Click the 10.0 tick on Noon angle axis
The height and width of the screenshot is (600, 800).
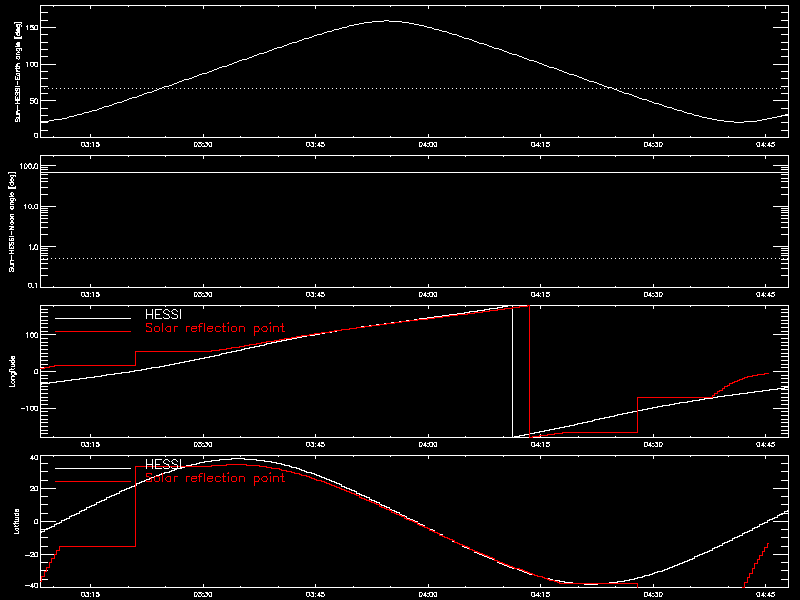click(30, 207)
